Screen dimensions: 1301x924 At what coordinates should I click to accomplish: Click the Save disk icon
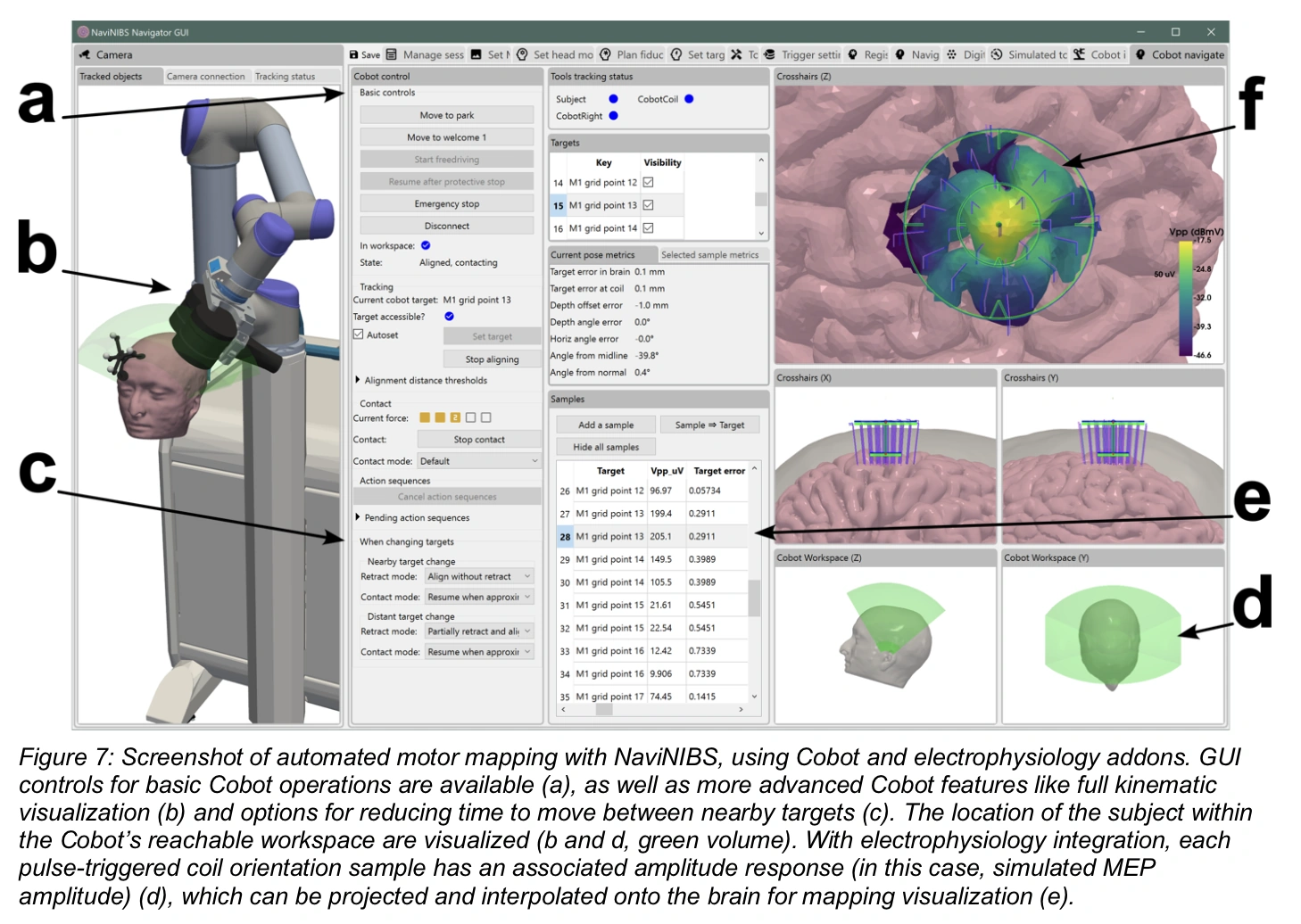(354, 54)
